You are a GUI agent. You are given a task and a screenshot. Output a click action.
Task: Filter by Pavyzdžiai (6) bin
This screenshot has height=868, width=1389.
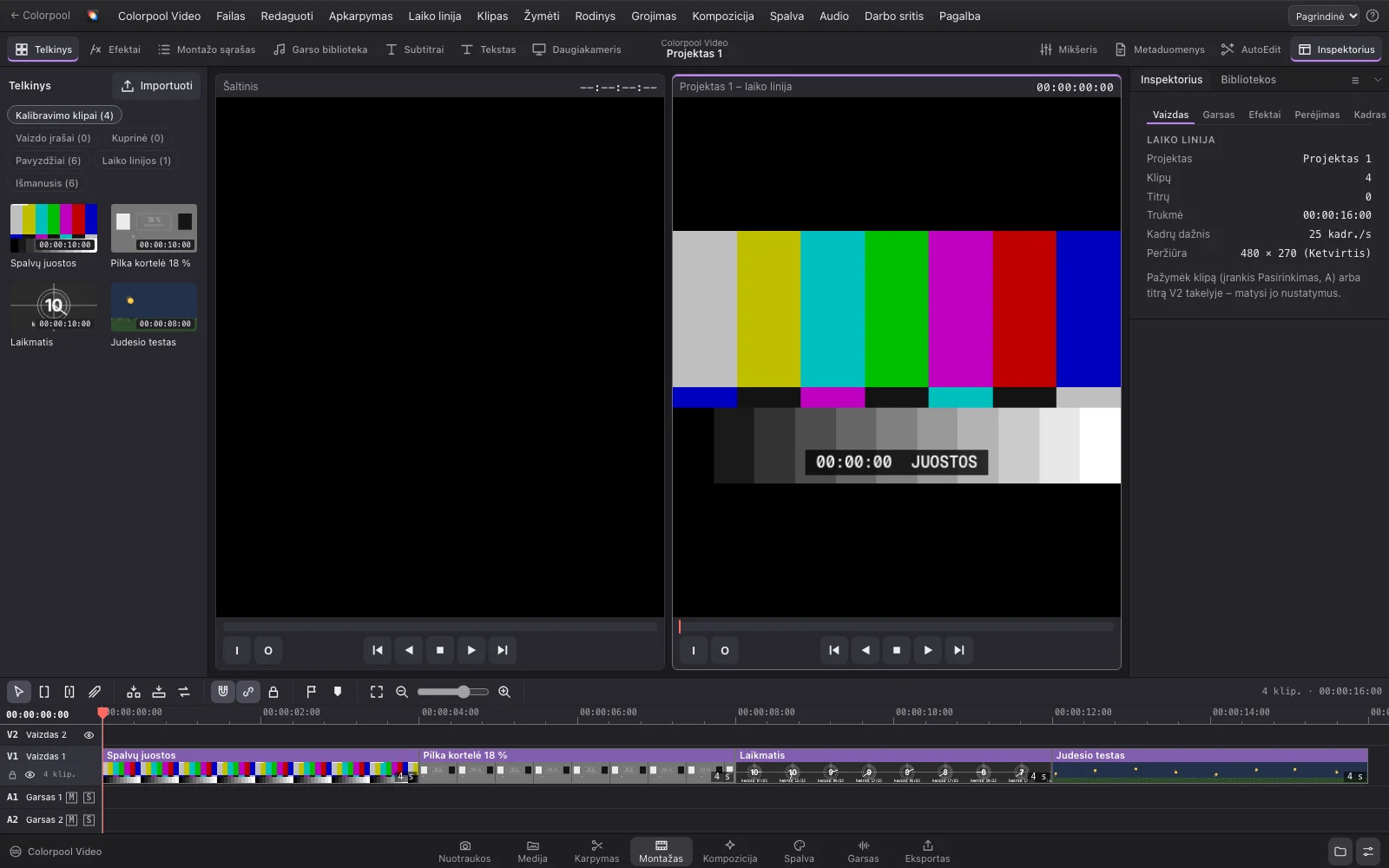(x=48, y=161)
